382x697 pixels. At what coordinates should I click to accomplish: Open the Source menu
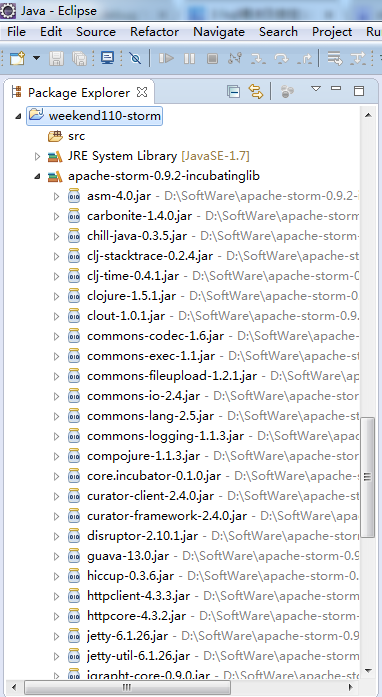coord(96,32)
